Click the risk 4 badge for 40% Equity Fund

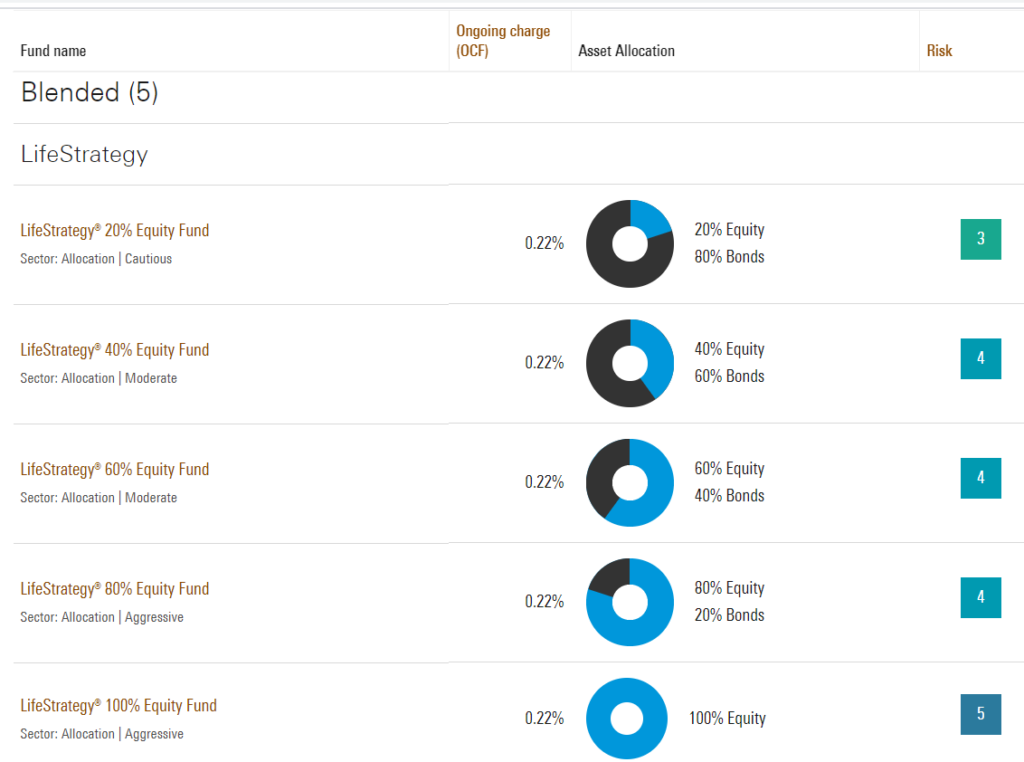980,358
